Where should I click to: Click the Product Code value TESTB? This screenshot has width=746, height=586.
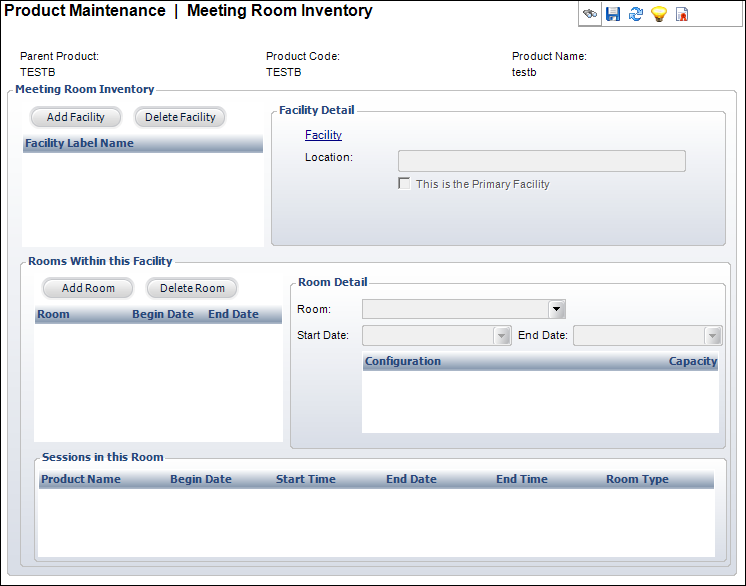pos(284,72)
